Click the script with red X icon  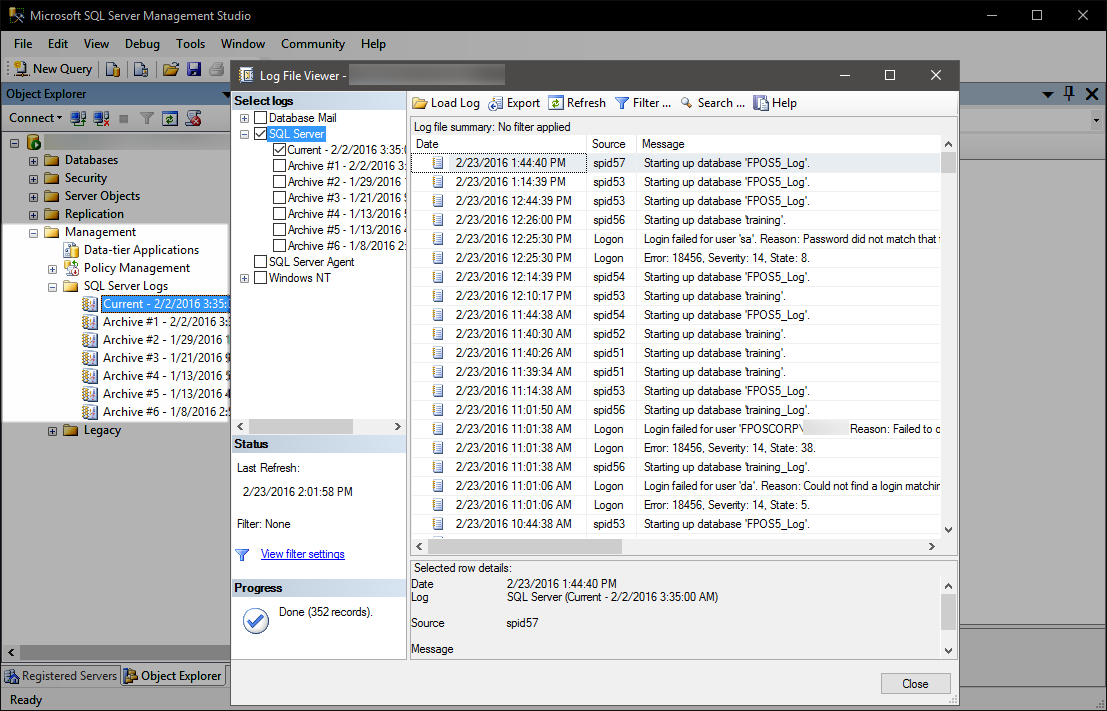pos(193,118)
